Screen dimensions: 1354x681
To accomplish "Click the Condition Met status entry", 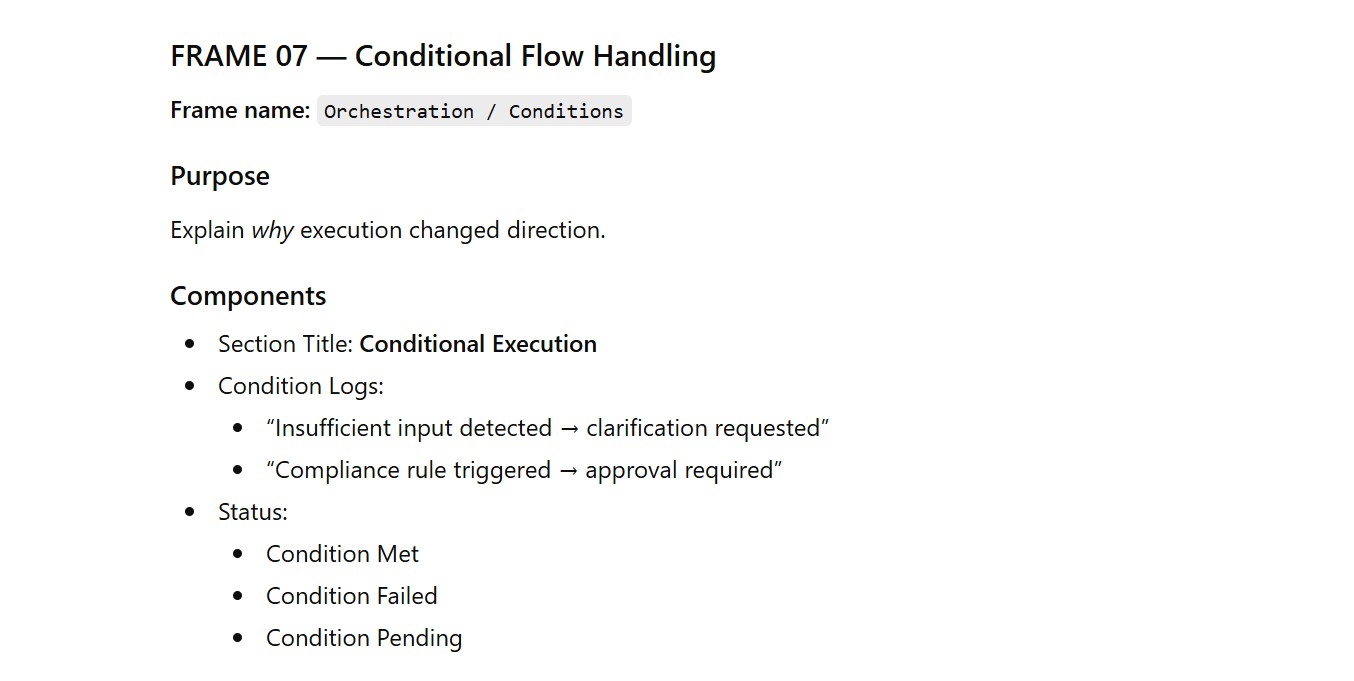I will pos(342,554).
